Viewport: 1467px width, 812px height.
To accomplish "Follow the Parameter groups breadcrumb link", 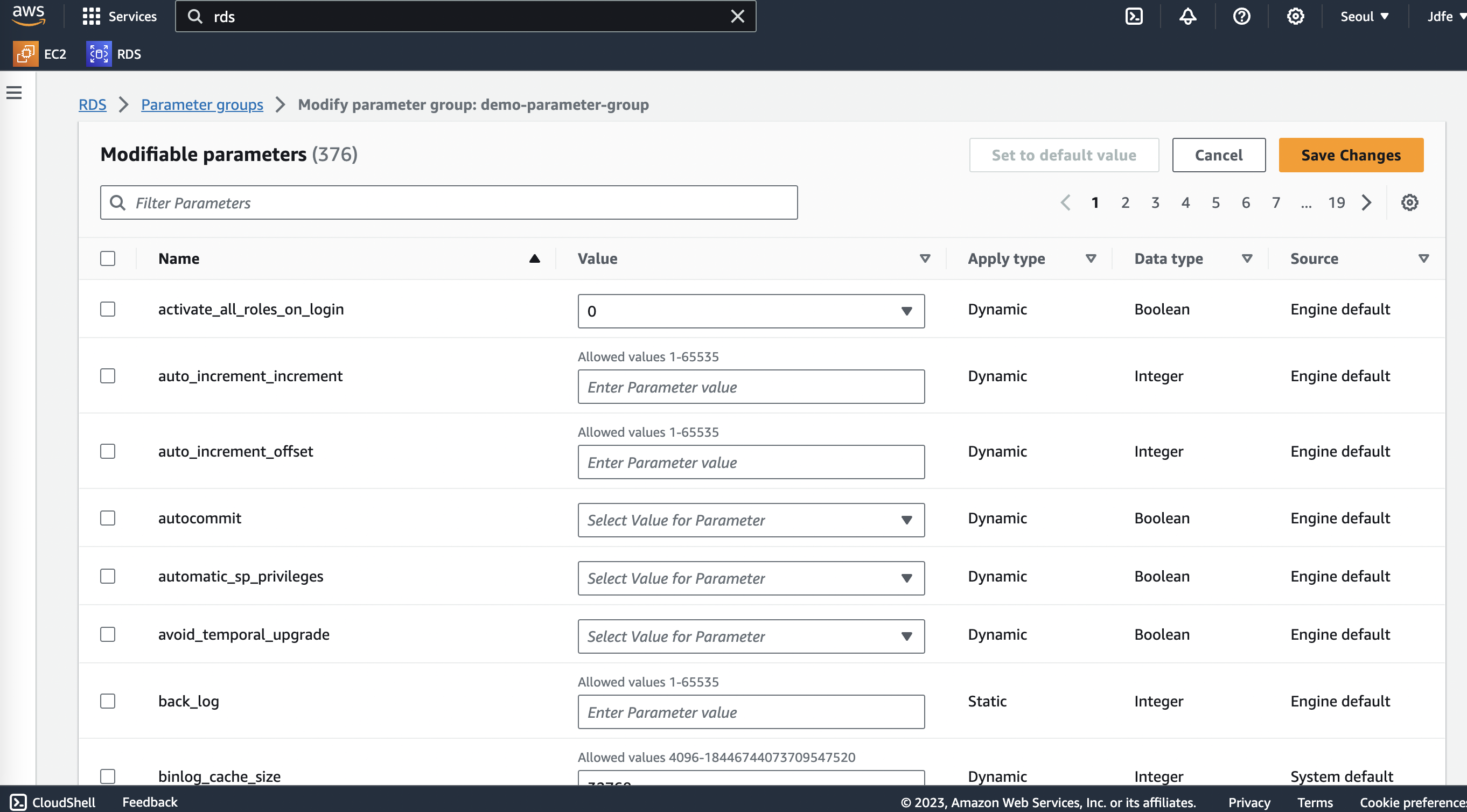I will coord(201,105).
